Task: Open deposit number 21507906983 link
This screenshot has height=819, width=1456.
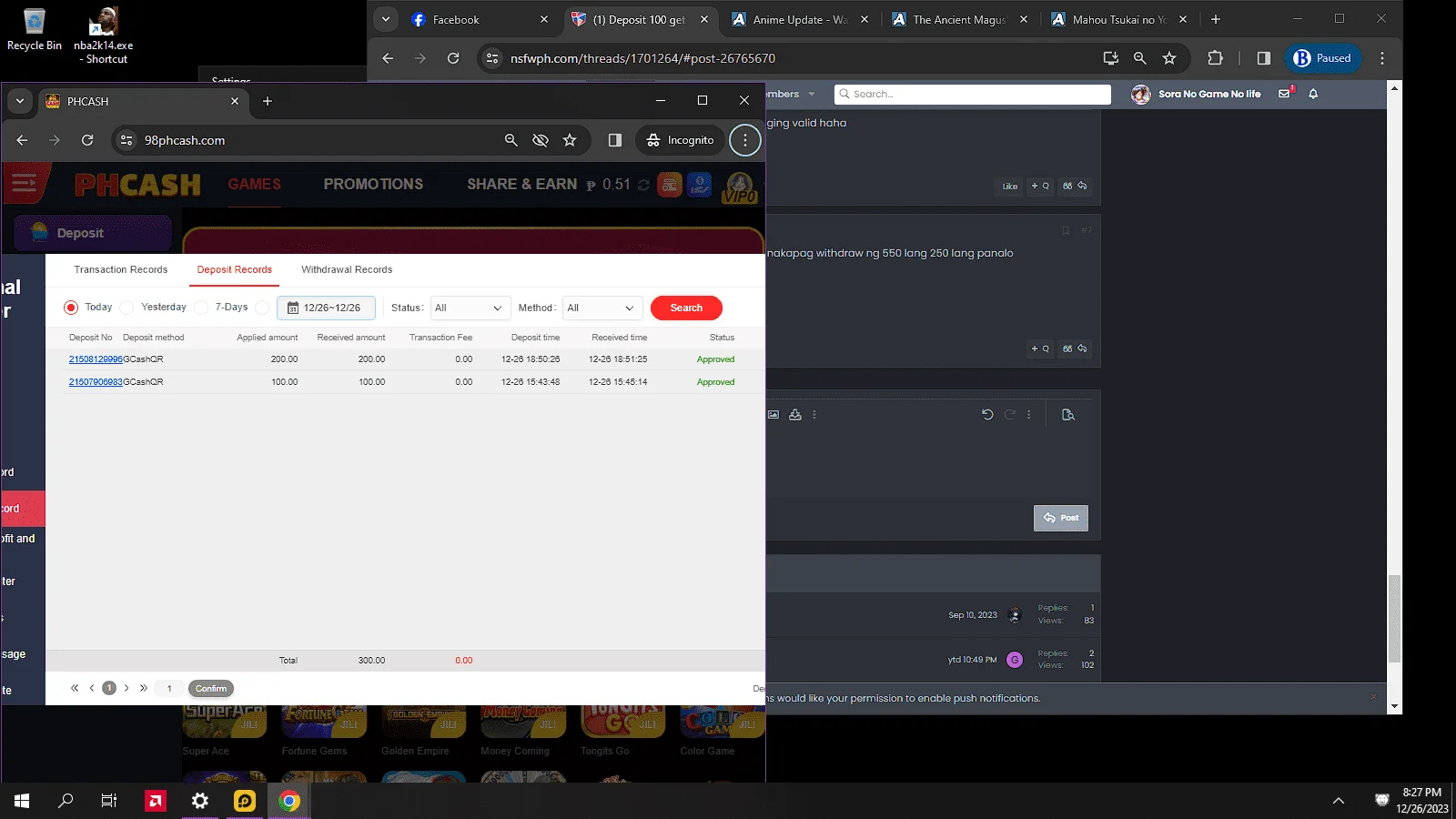Action: [96, 382]
